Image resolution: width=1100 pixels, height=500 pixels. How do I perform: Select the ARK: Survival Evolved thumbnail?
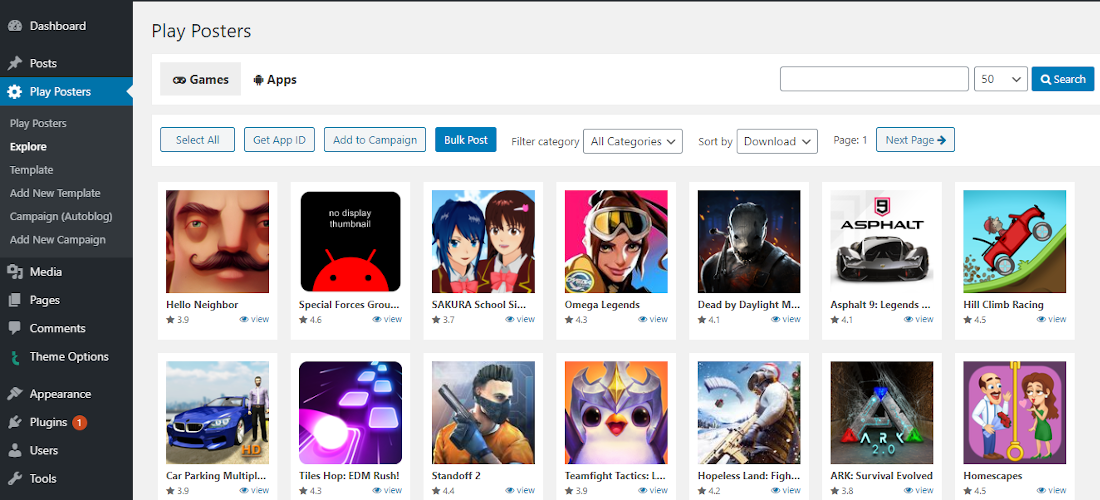click(882, 412)
